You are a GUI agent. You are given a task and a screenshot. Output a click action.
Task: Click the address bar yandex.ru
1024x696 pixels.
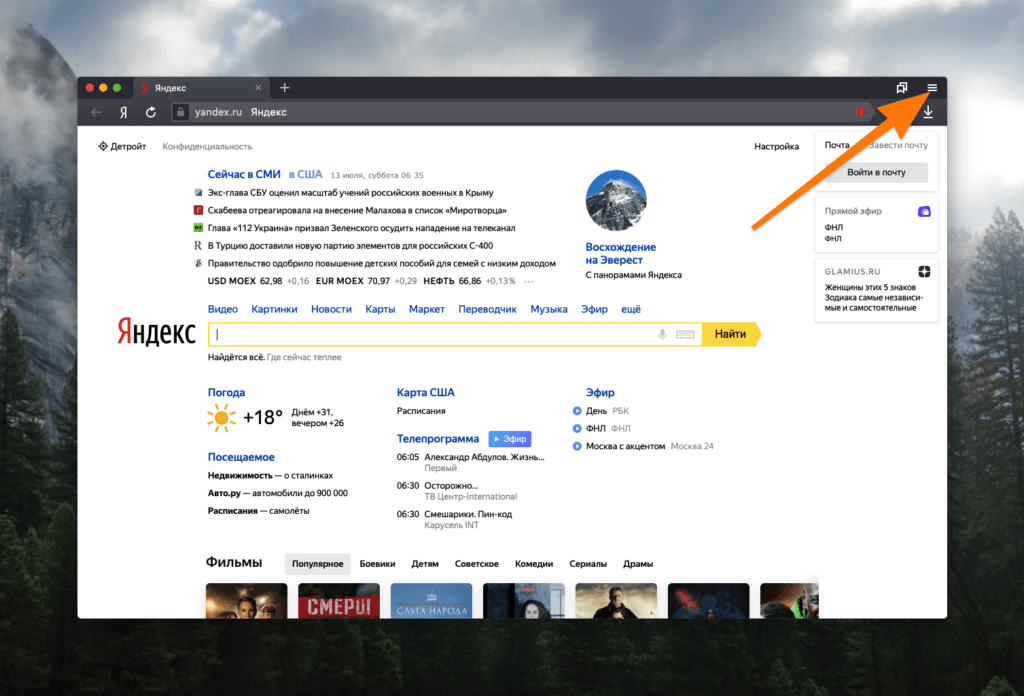pos(218,112)
